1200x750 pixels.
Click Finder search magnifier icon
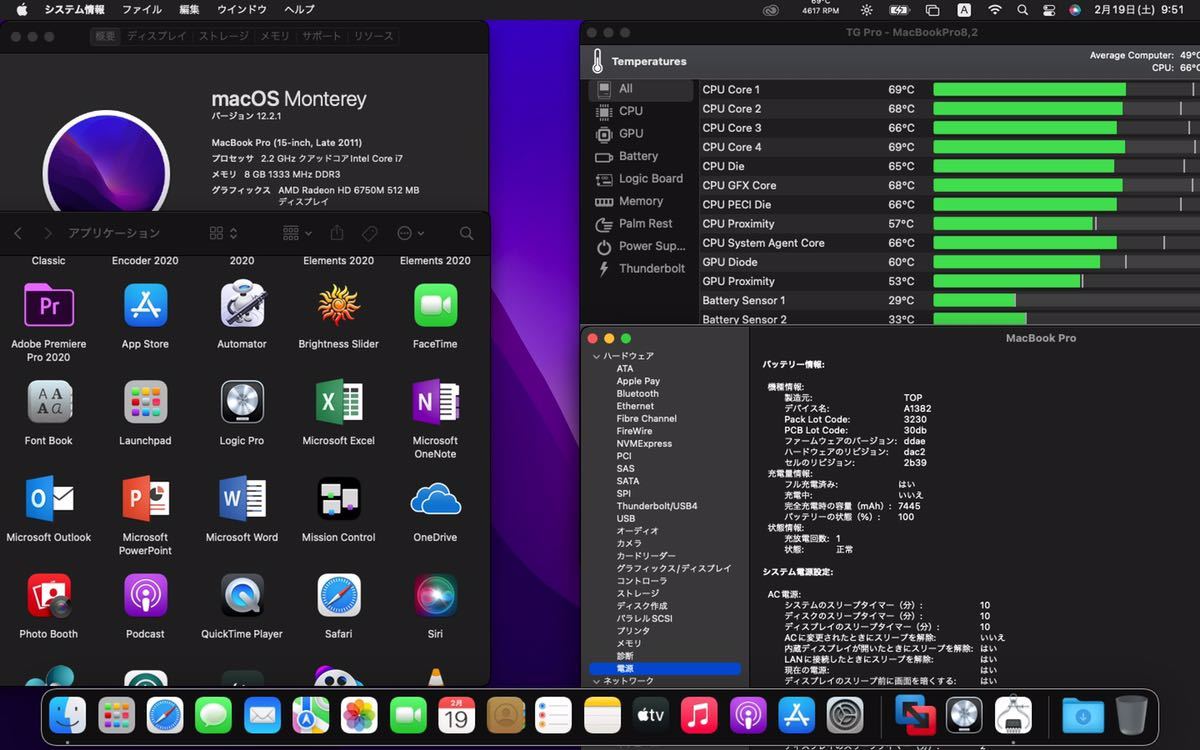coord(466,233)
